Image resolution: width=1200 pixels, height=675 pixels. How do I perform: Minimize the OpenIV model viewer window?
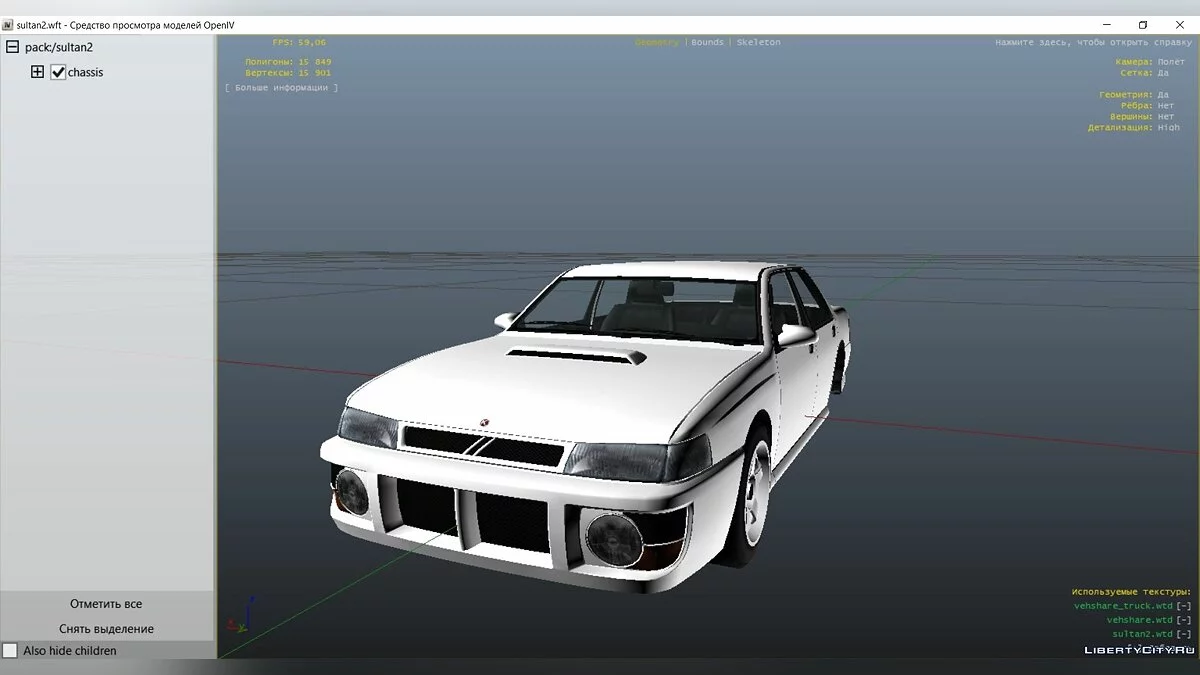coord(1108,24)
